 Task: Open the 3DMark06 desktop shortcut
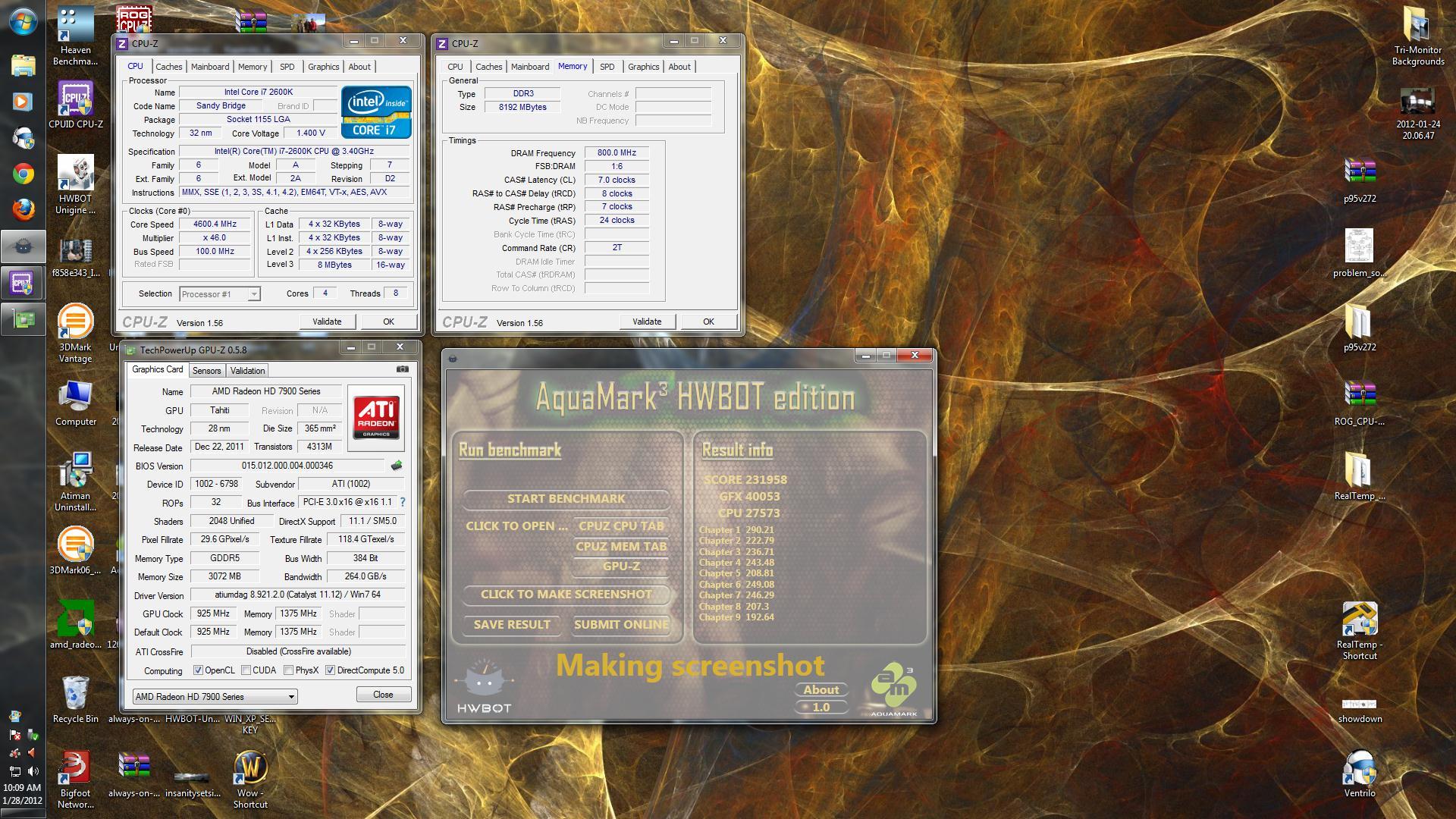point(75,551)
